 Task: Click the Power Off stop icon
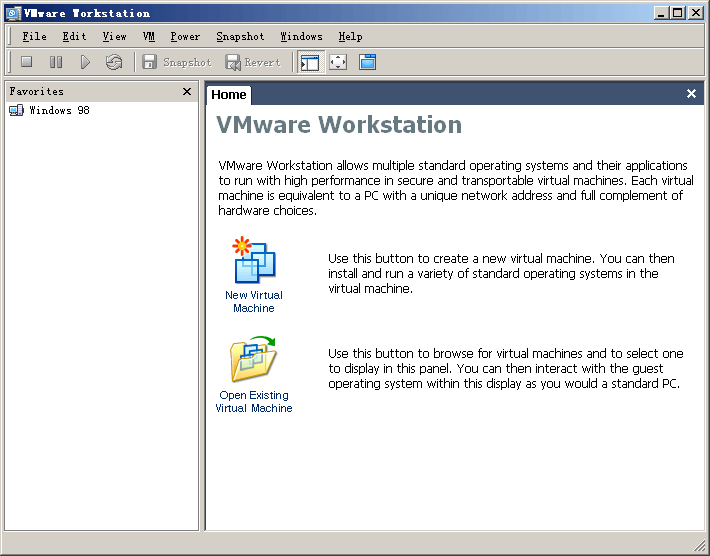(x=27, y=62)
